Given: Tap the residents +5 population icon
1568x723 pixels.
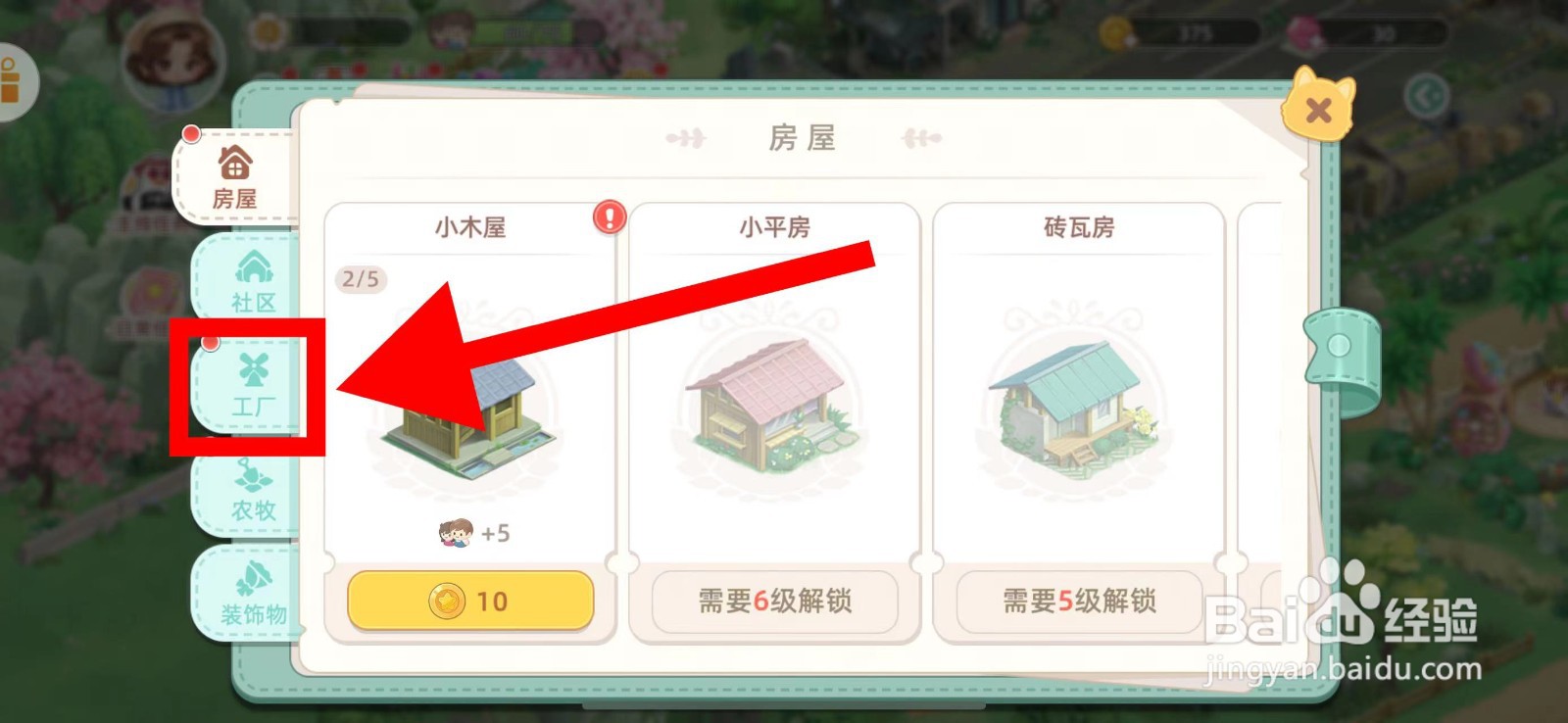Looking at the screenshot, I should [x=455, y=534].
